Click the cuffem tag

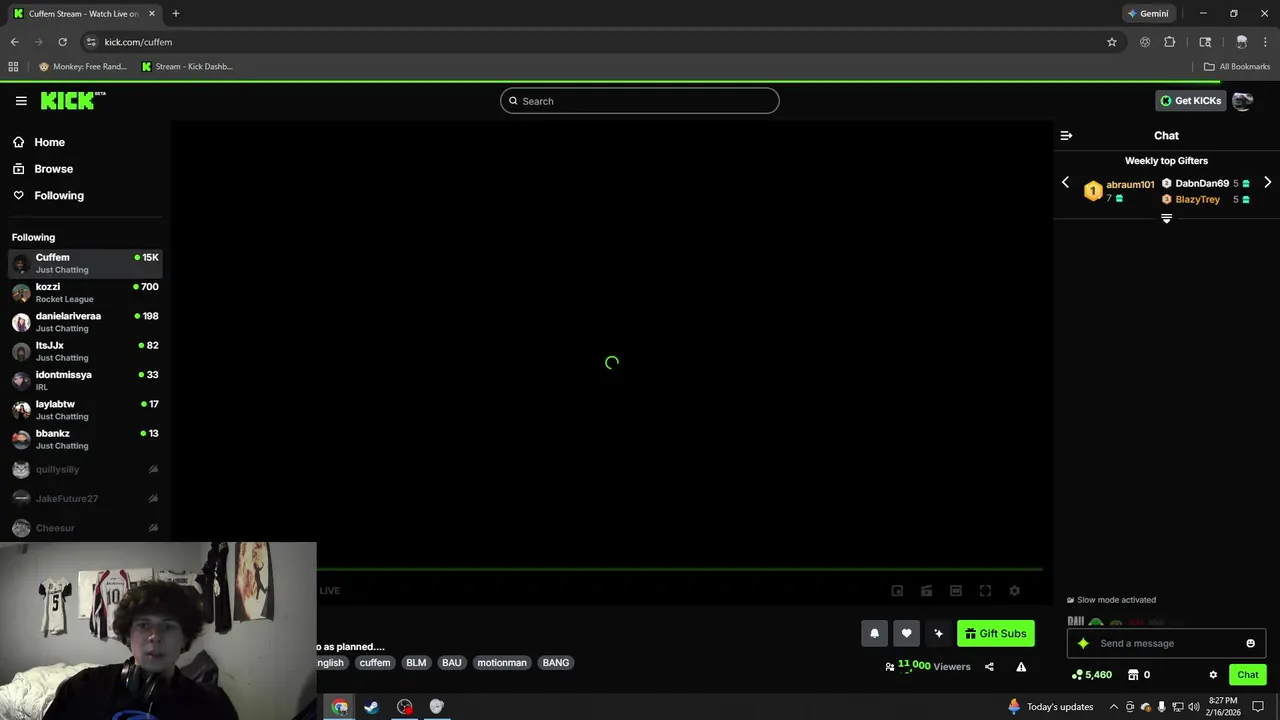pyautogui.click(x=375, y=663)
